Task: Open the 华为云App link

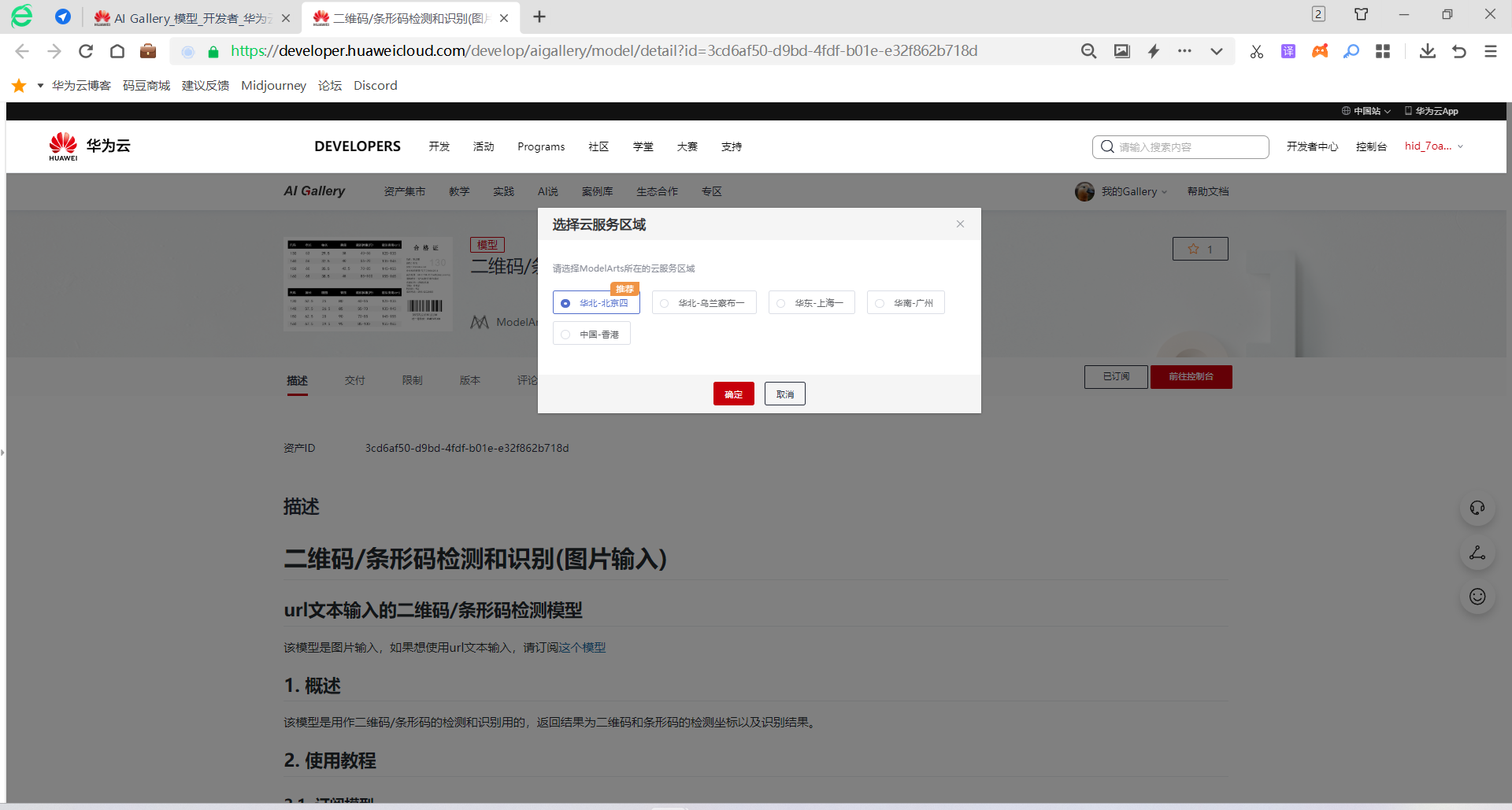Action: coord(1432,111)
